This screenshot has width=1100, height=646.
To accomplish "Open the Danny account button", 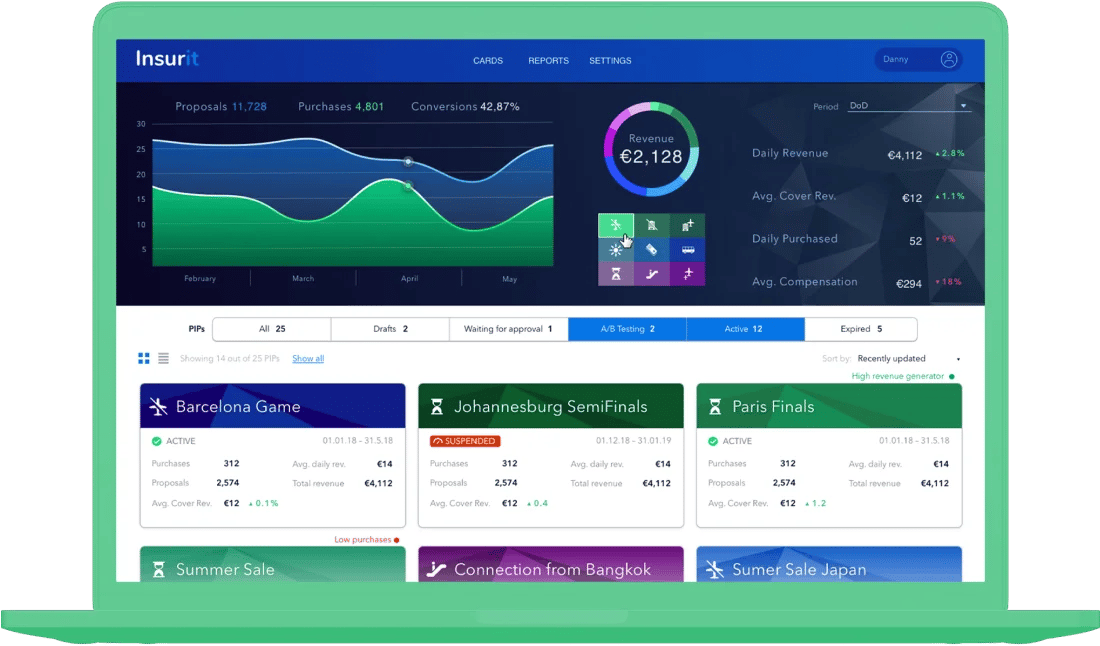I will 918,60.
